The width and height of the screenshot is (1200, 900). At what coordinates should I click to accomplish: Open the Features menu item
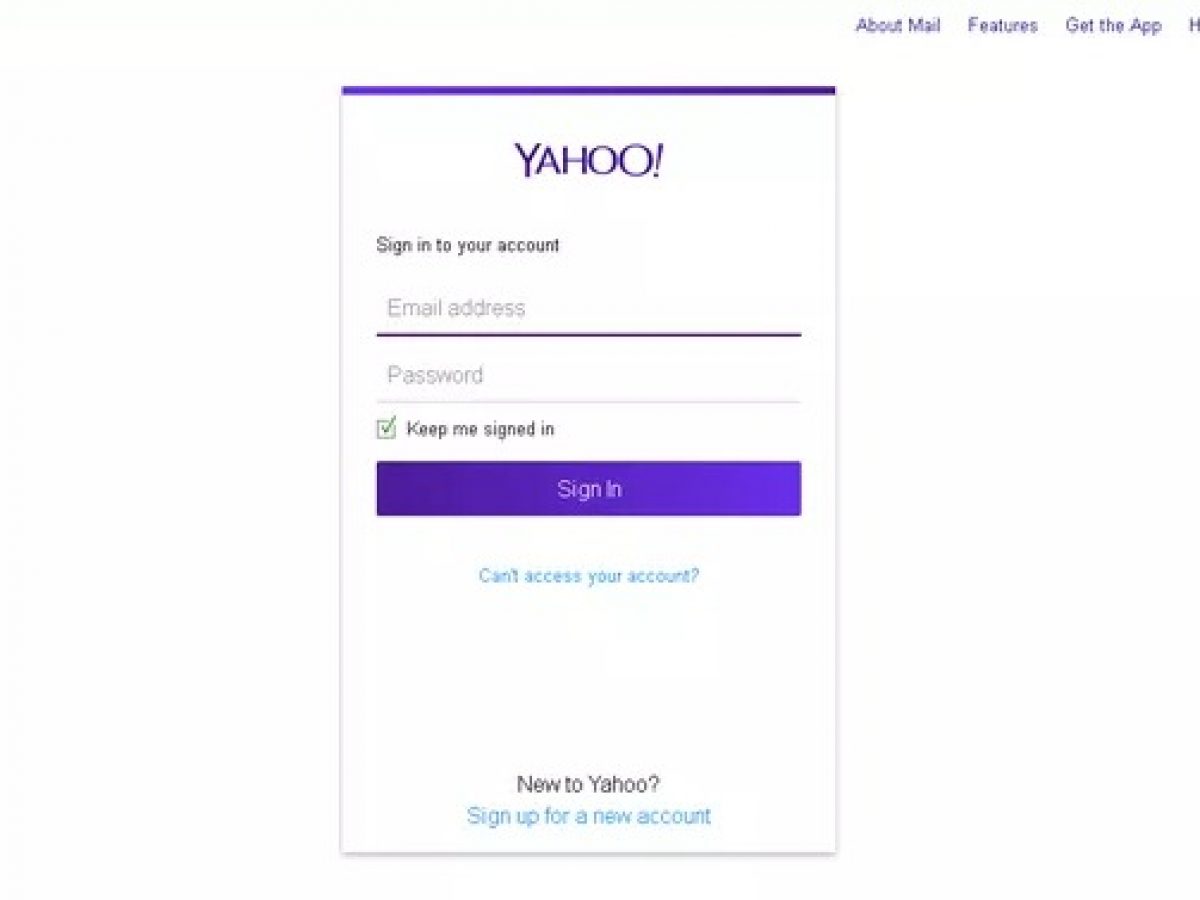click(1003, 25)
